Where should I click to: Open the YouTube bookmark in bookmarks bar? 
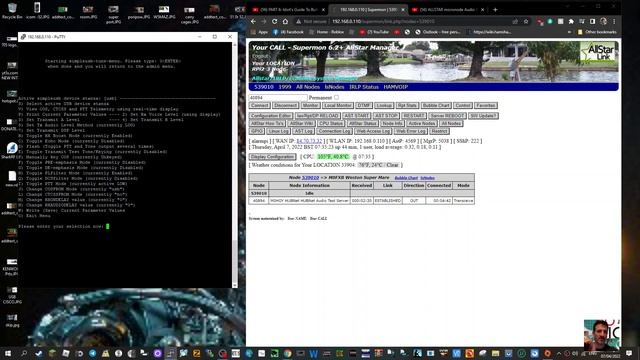coord(374,32)
